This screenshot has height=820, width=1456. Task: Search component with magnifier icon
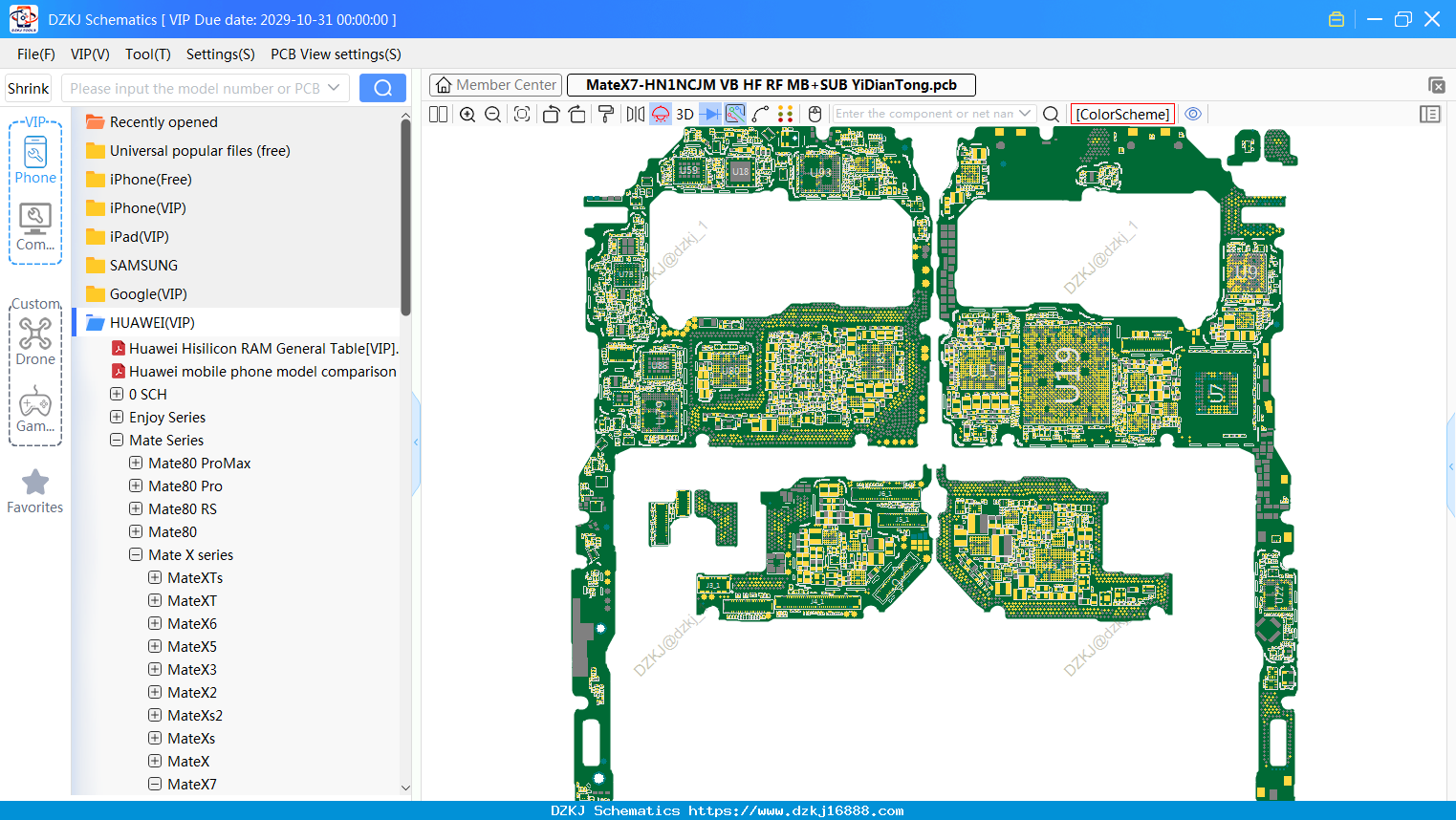coord(1051,114)
